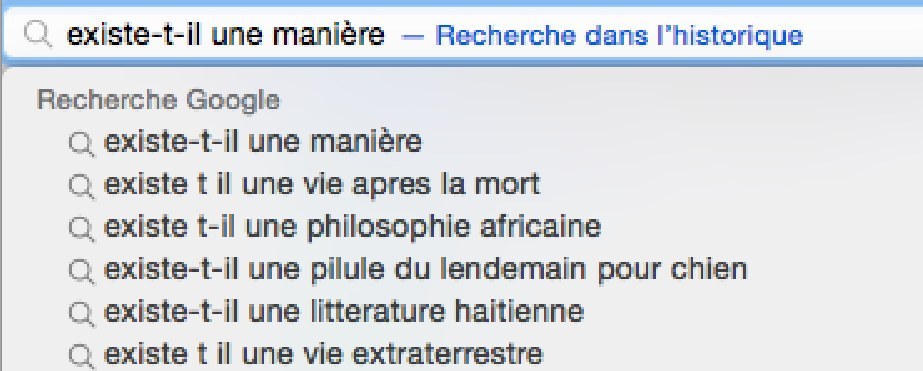The height and width of the screenshot is (371, 923).
Task: Choose 'existe t il une vie apres la mort'
Action: tap(321, 185)
